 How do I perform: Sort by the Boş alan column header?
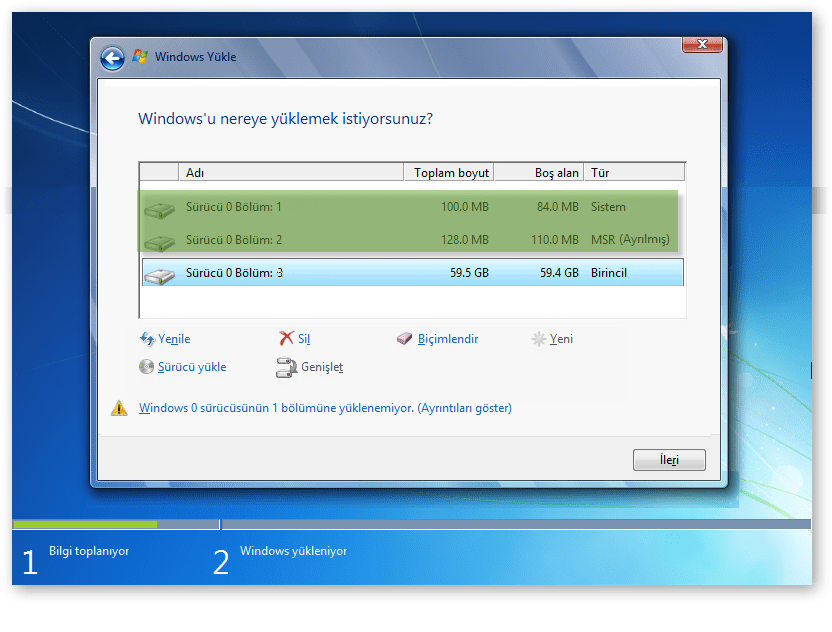click(x=539, y=172)
